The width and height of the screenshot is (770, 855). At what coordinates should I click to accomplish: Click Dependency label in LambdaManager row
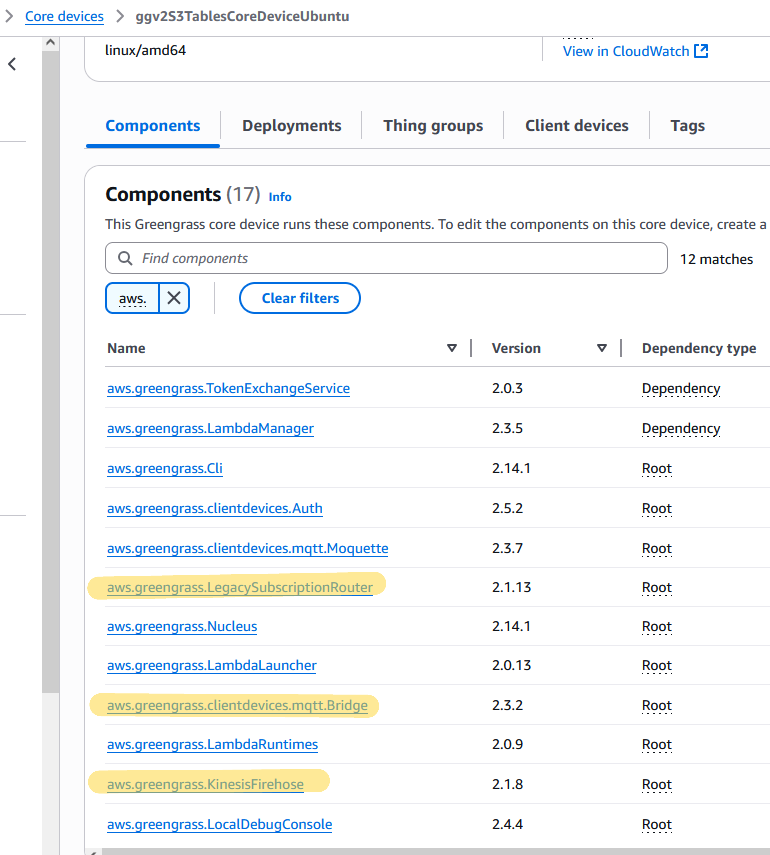(681, 428)
